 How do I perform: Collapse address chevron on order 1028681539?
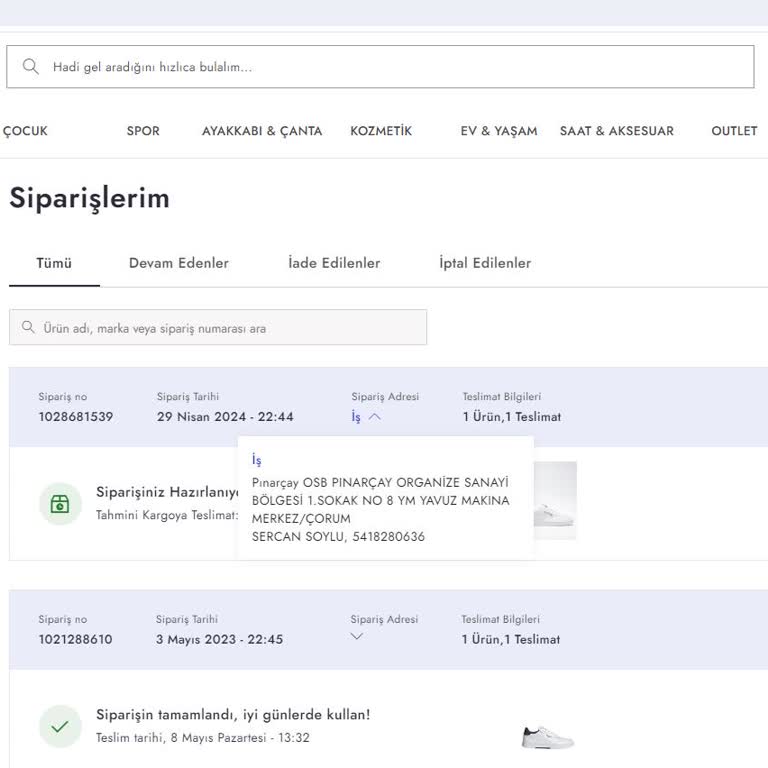pos(375,417)
